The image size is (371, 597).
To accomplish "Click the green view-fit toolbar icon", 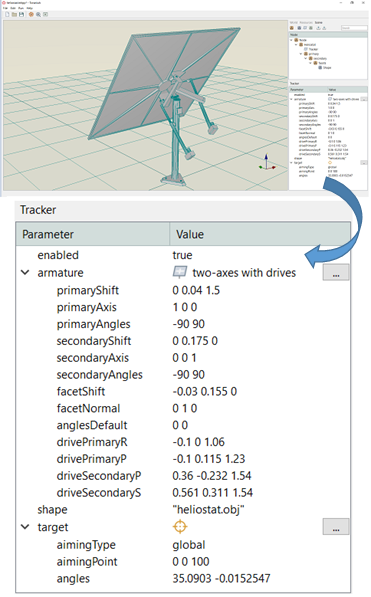I will (x=45, y=14).
